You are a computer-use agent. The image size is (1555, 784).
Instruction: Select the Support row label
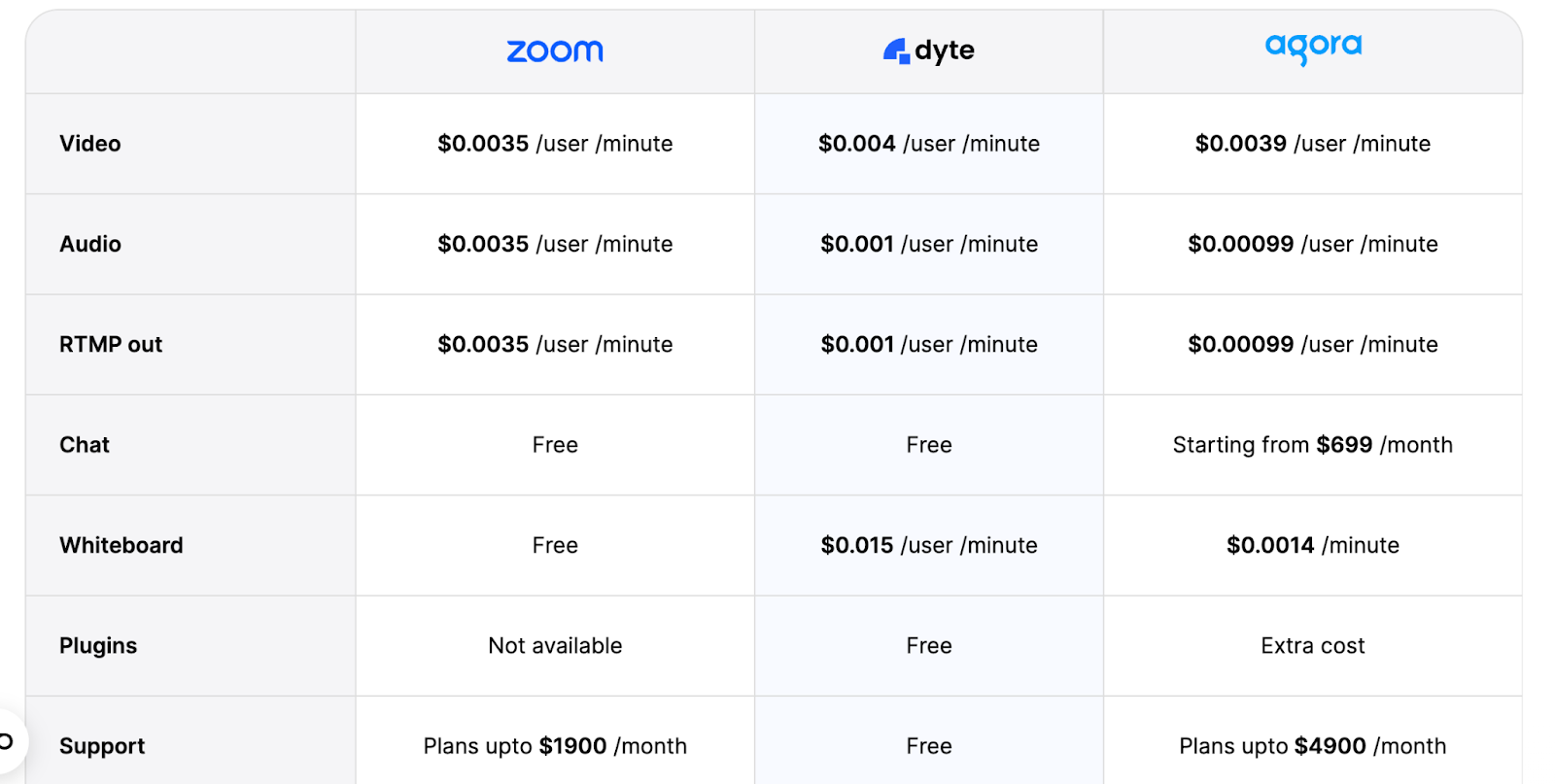[x=102, y=746]
